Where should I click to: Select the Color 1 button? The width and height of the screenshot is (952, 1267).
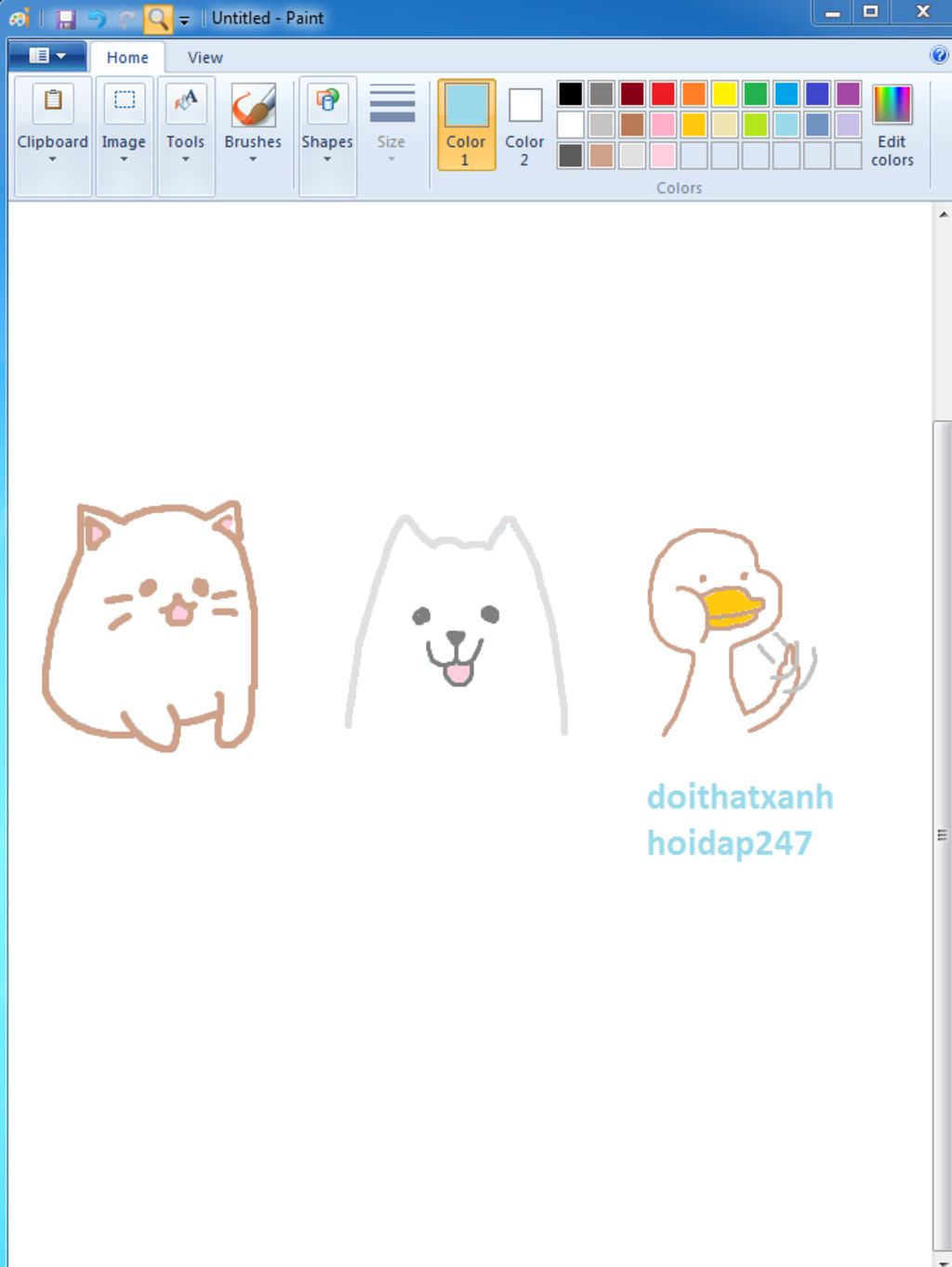coord(466,125)
